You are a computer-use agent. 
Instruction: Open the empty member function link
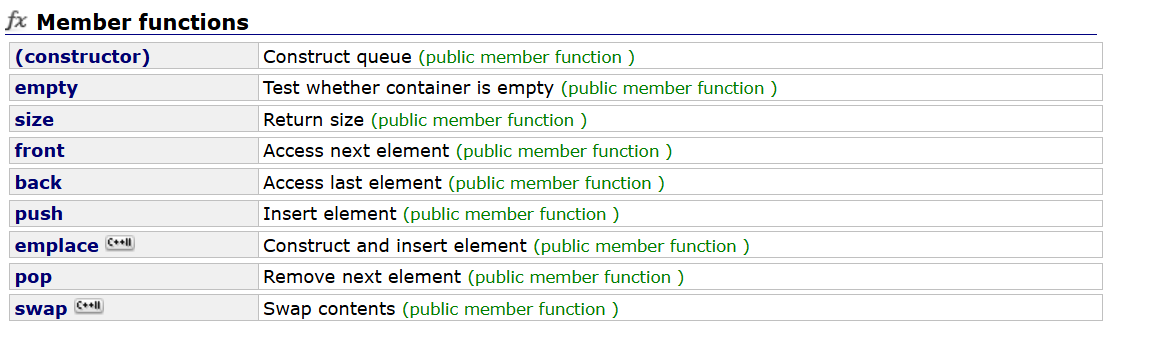tap(46, 89)
